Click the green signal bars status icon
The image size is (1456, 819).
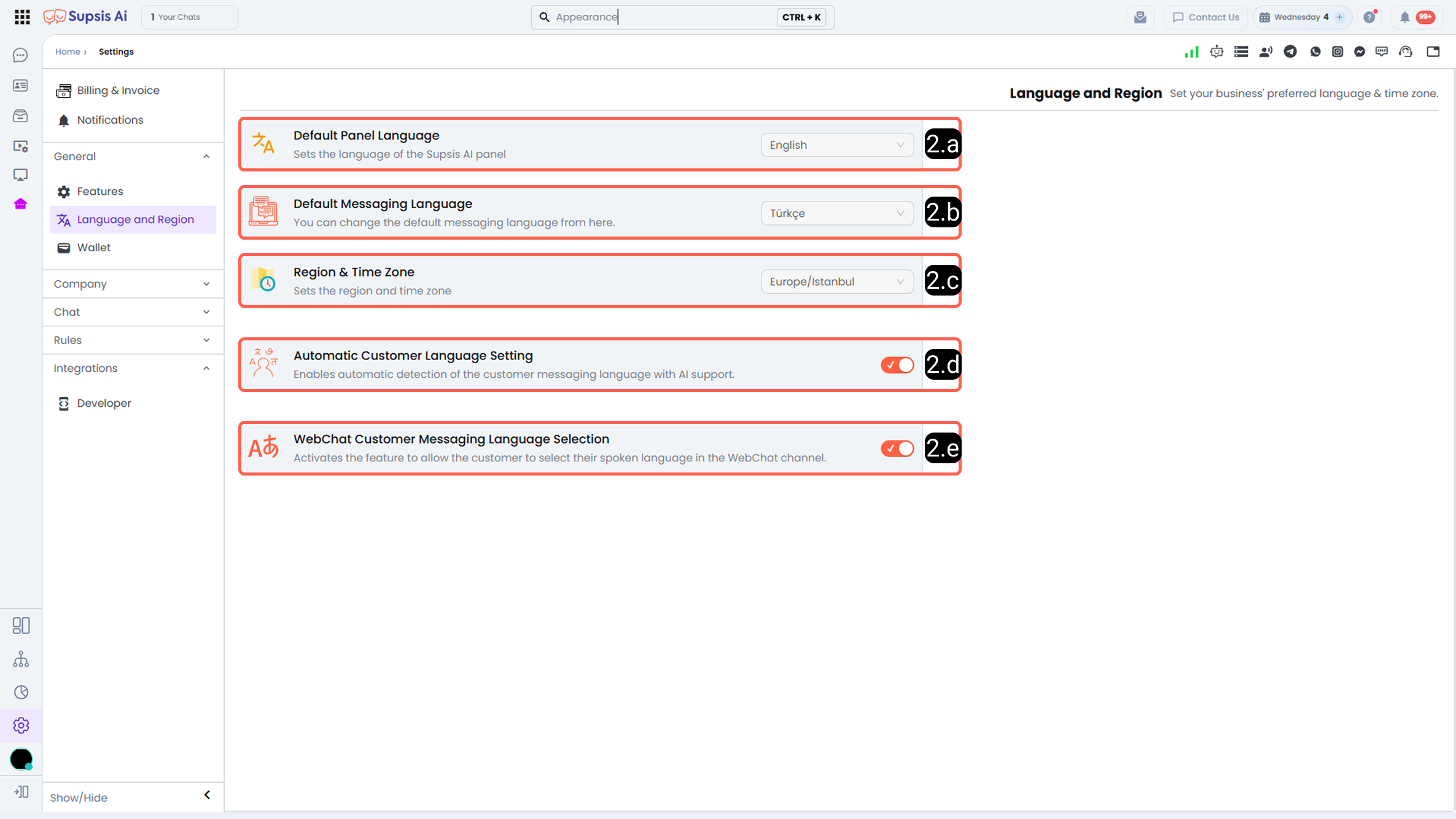click(1191, 52)
